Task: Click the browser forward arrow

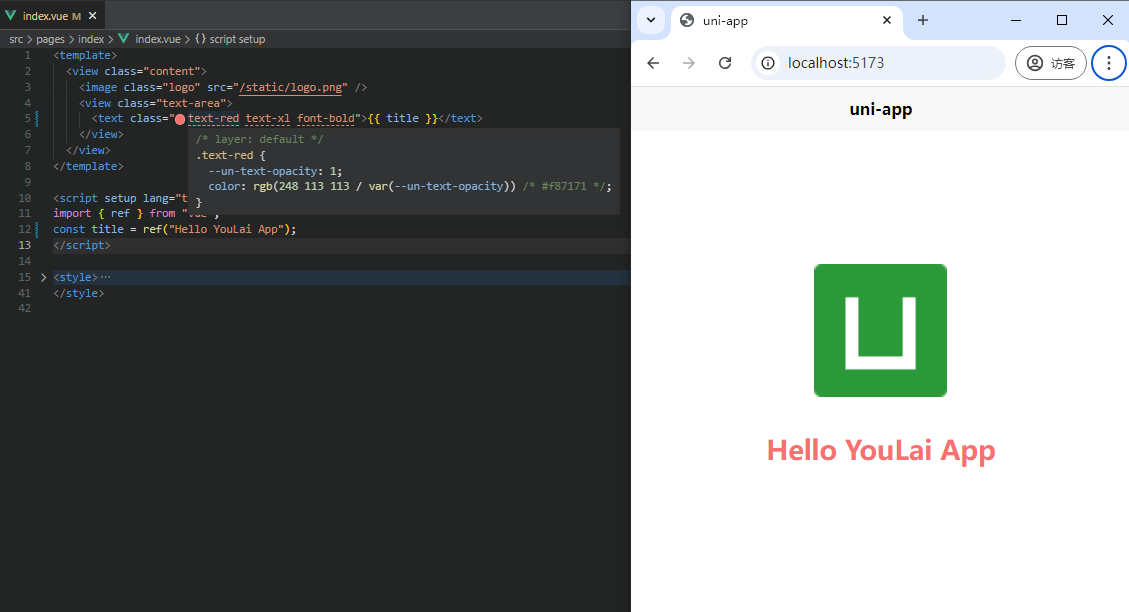Action: (689, 63)
